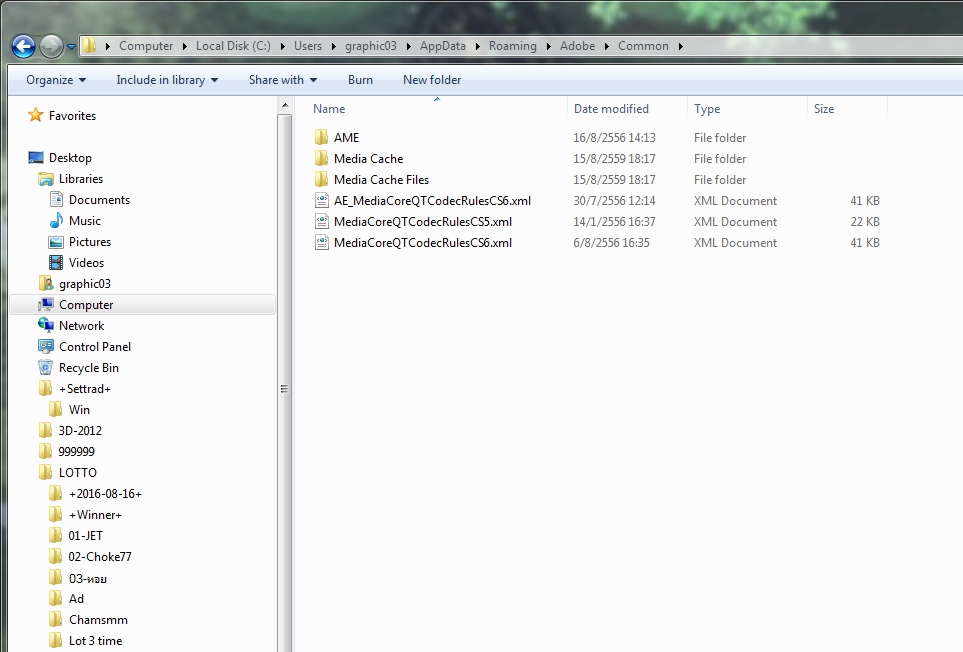
Task: Open the recent locations dropdown arrow
Action: tap(71, 47)
